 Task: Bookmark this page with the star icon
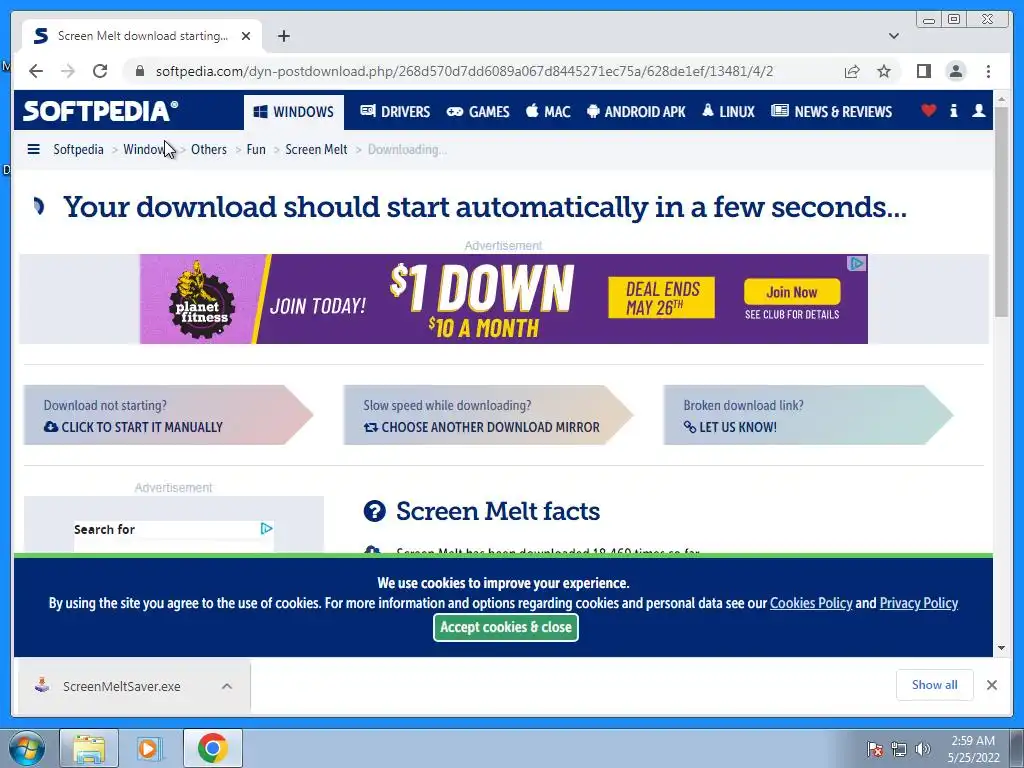(884, 71)
